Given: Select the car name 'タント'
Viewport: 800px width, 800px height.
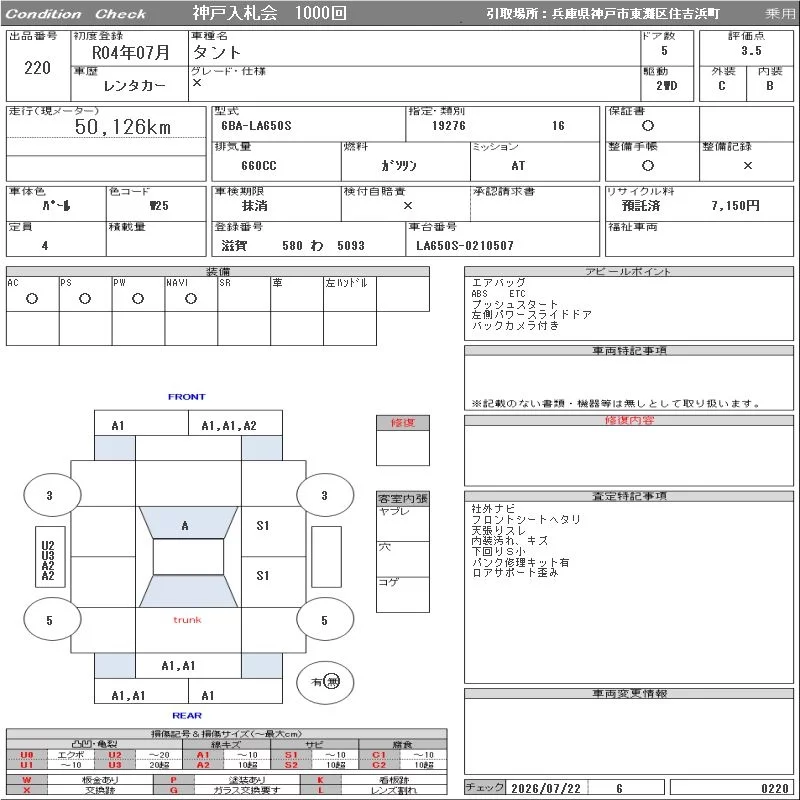Looking at the screenshot, I should tap(216, 53).
